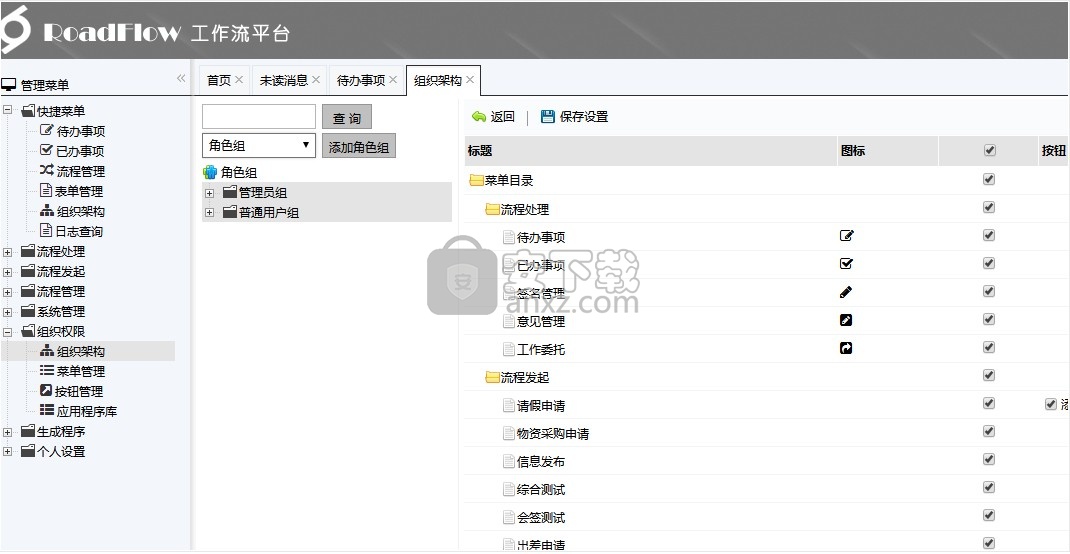Focus the search input field
Viewport: 1070px width, 554px height.
(x=259, y=117)
